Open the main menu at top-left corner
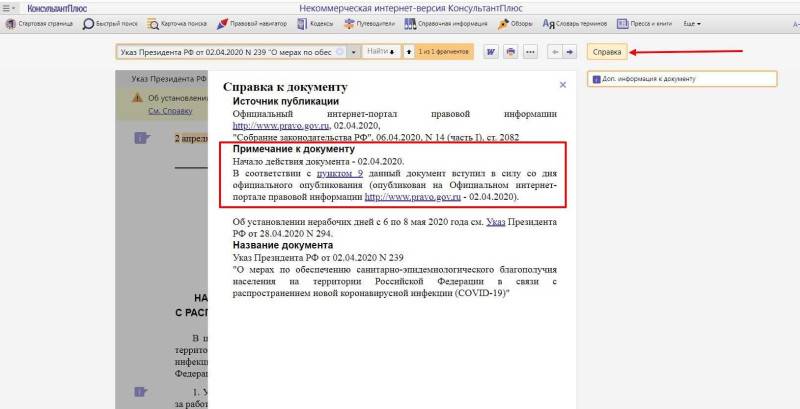The height and width of the screenshot is (409, 800). coord(9,8)
